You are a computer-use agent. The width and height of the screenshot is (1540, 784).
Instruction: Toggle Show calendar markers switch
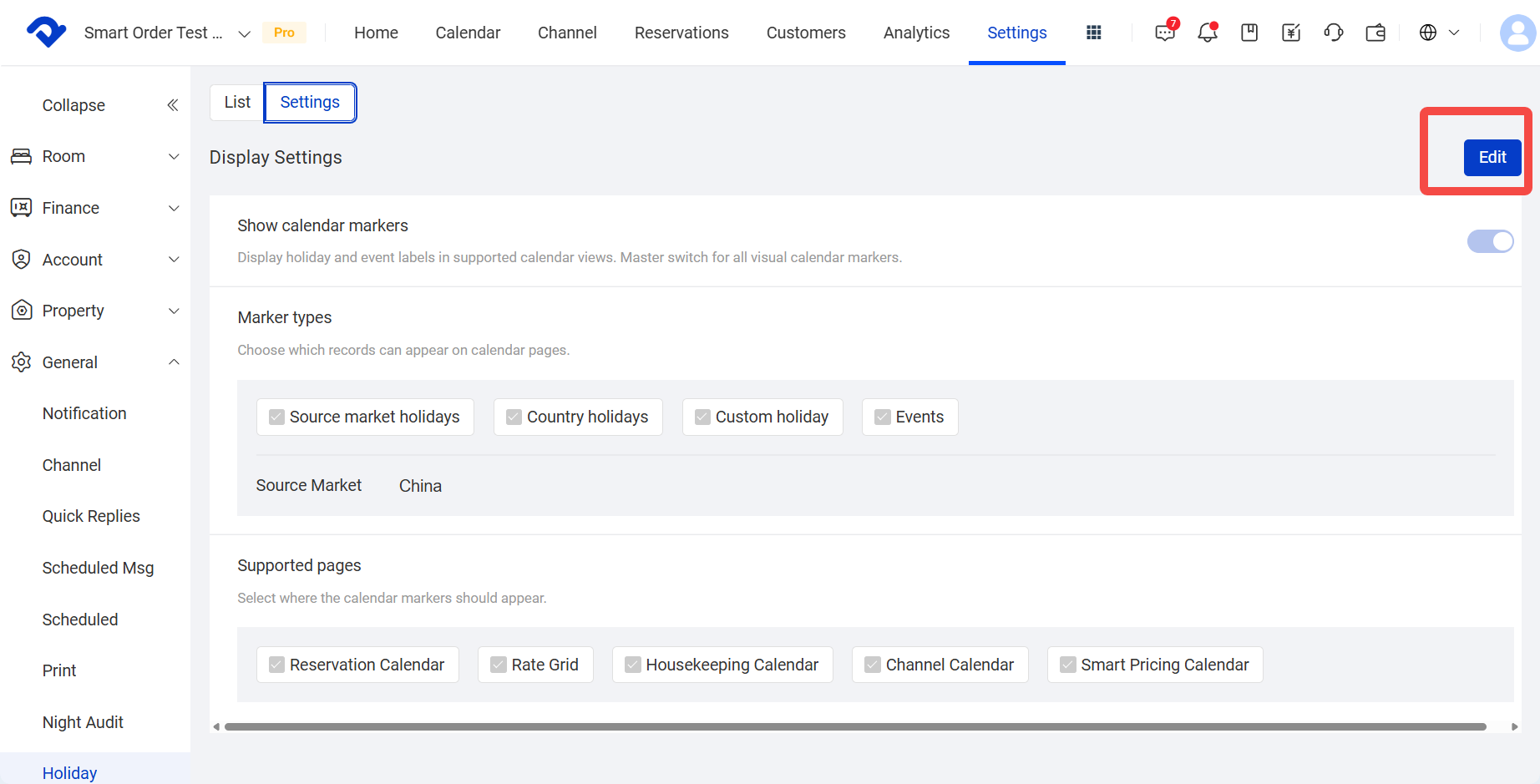click(1490, 241)
